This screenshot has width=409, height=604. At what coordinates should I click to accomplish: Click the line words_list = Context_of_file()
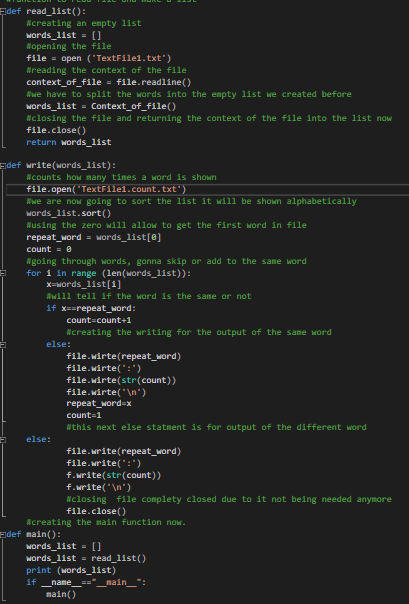[x=101, y=106]
